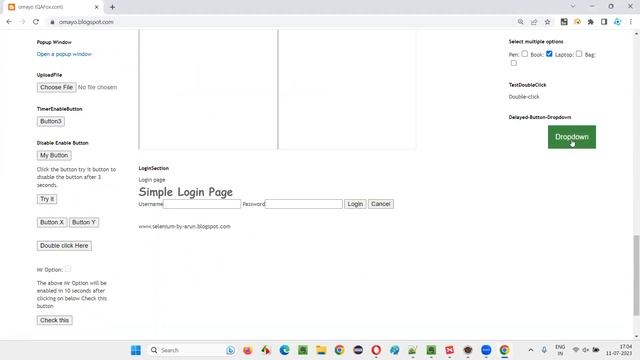Image resolution: width=640 pixels, height=360 pixels.
Task: Click the scrollbar up arrow
Action: tap(636, 34)
